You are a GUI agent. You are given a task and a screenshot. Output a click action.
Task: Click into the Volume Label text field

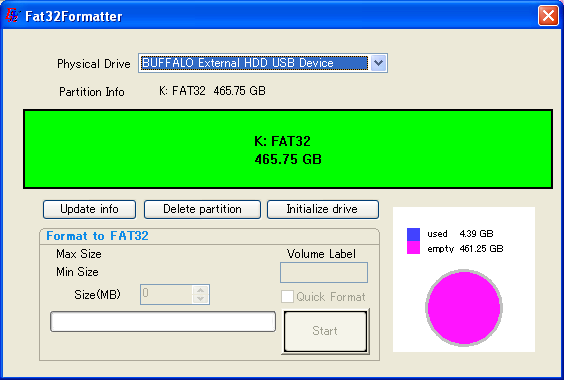[x=324, y=272]
